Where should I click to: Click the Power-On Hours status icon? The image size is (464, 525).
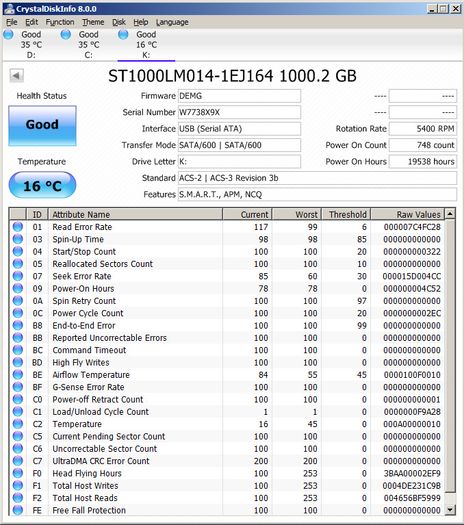point(18,288)
